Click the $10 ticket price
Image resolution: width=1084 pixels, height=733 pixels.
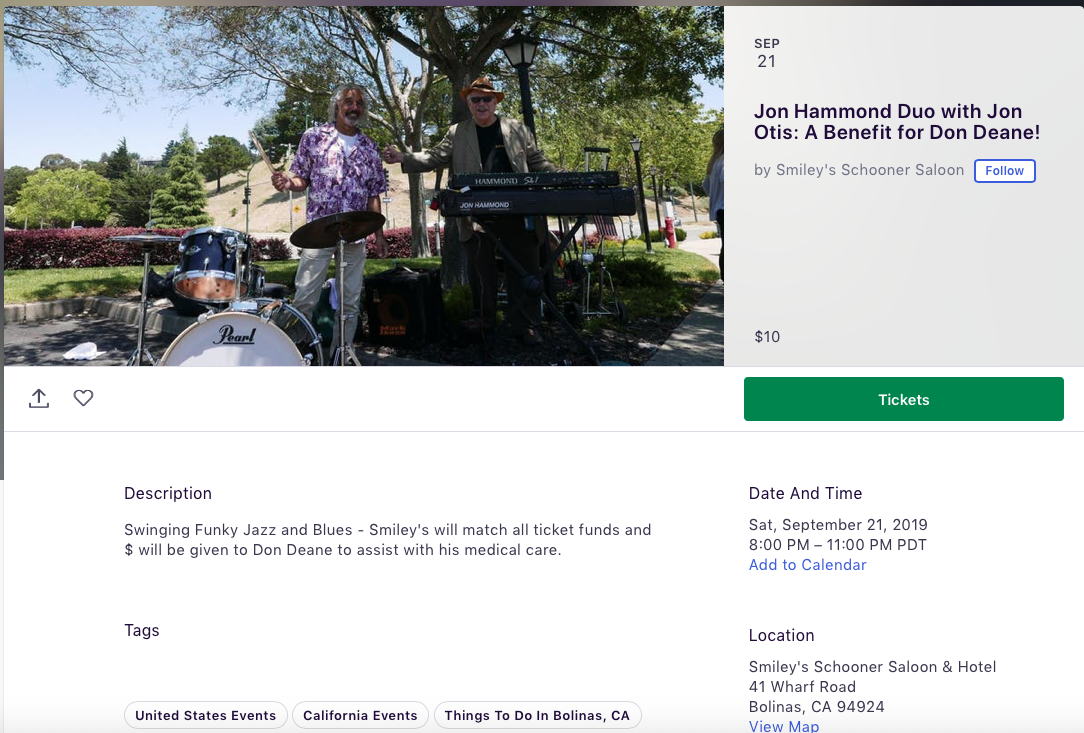tap(767, 337)
